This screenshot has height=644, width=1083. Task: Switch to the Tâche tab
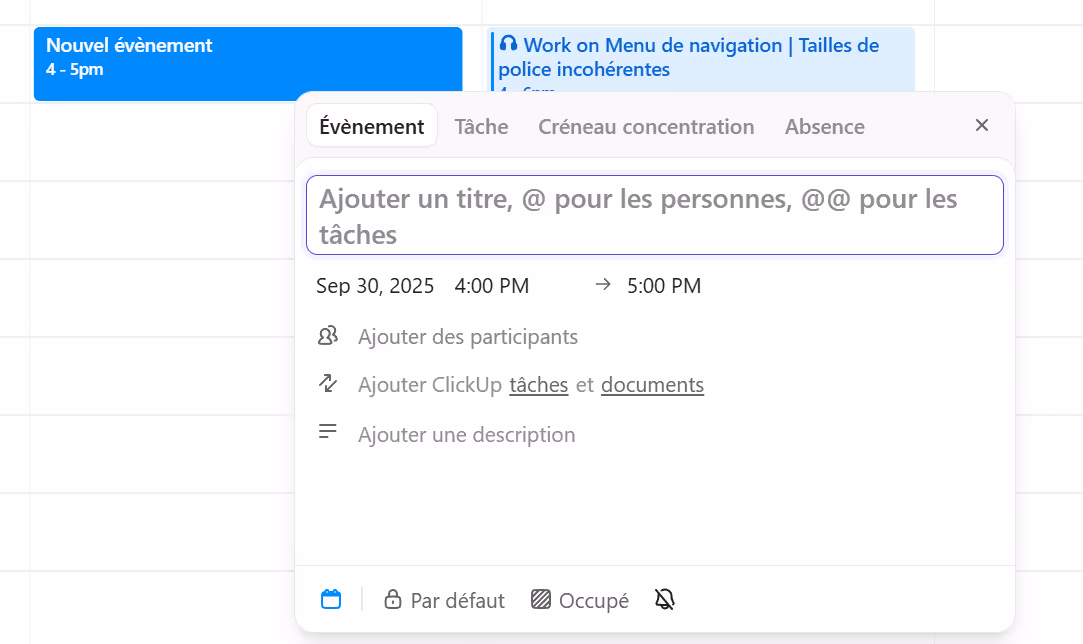tap(481, 126)
